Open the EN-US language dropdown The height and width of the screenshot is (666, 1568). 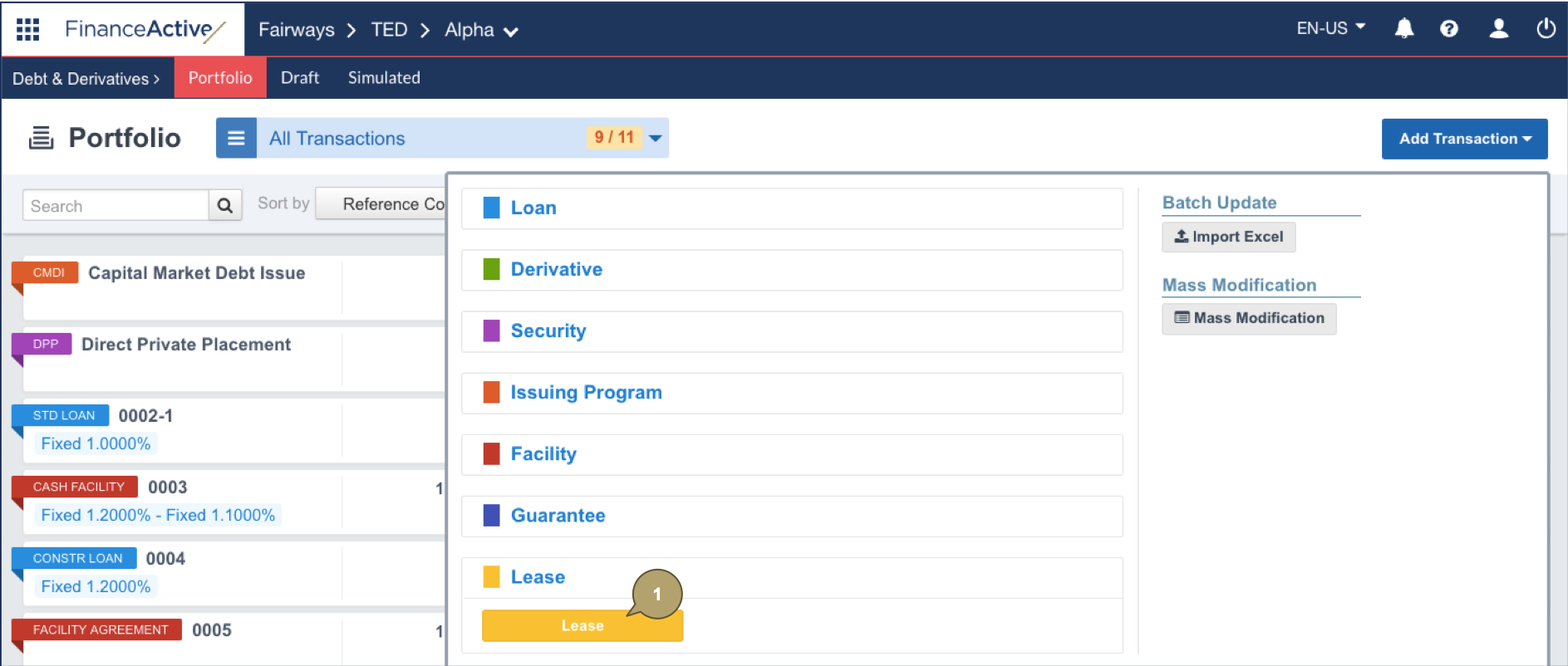click(1330, 28)
